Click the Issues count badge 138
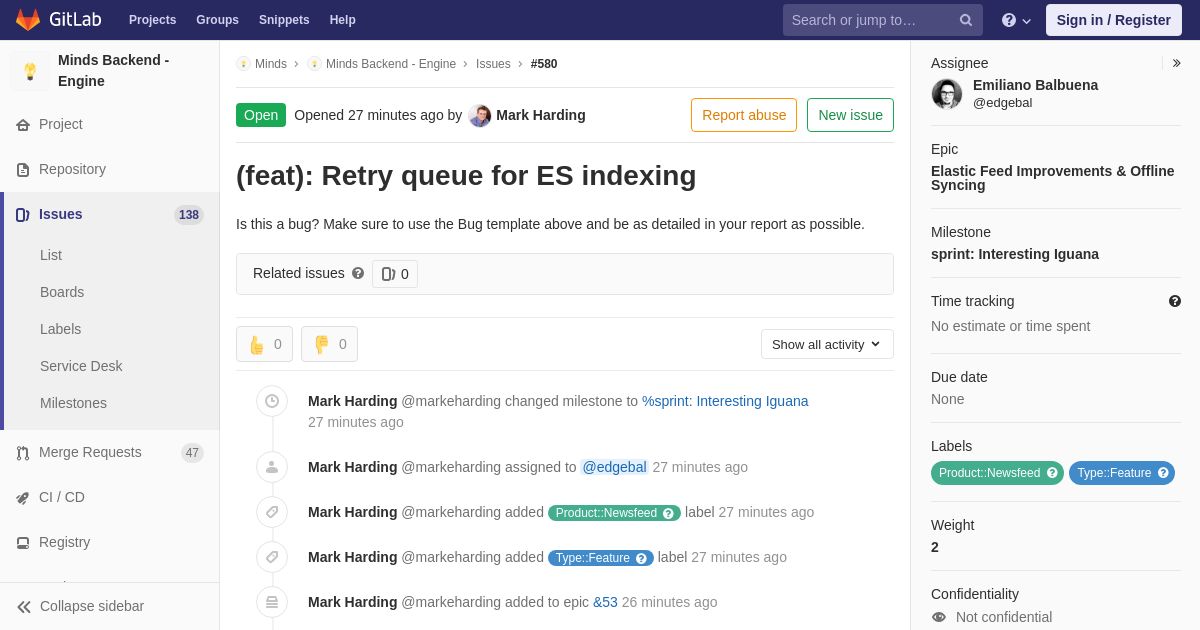This screenshot has width=1200, height=630. [189, 215]
